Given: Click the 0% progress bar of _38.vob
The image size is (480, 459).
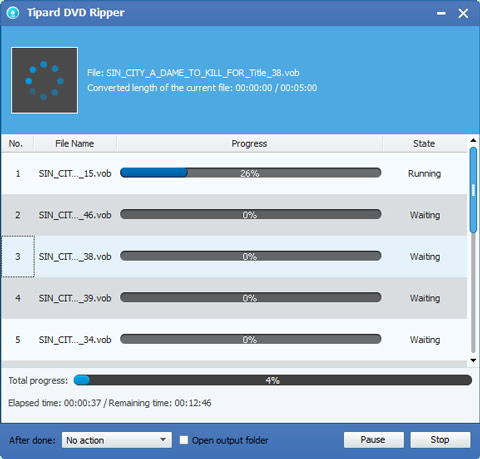Looking at the screenshot, I should (x=250, y=256).
